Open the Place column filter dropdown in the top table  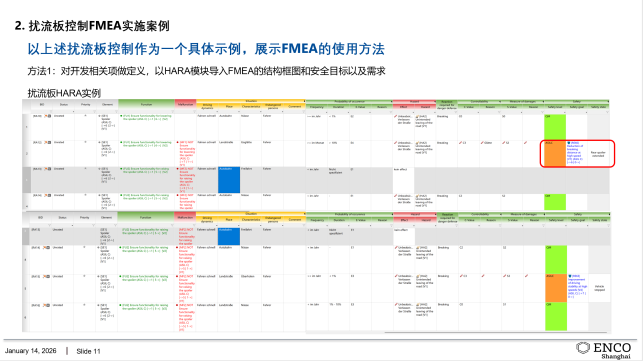pyautogui.click(x=238, y=112)
